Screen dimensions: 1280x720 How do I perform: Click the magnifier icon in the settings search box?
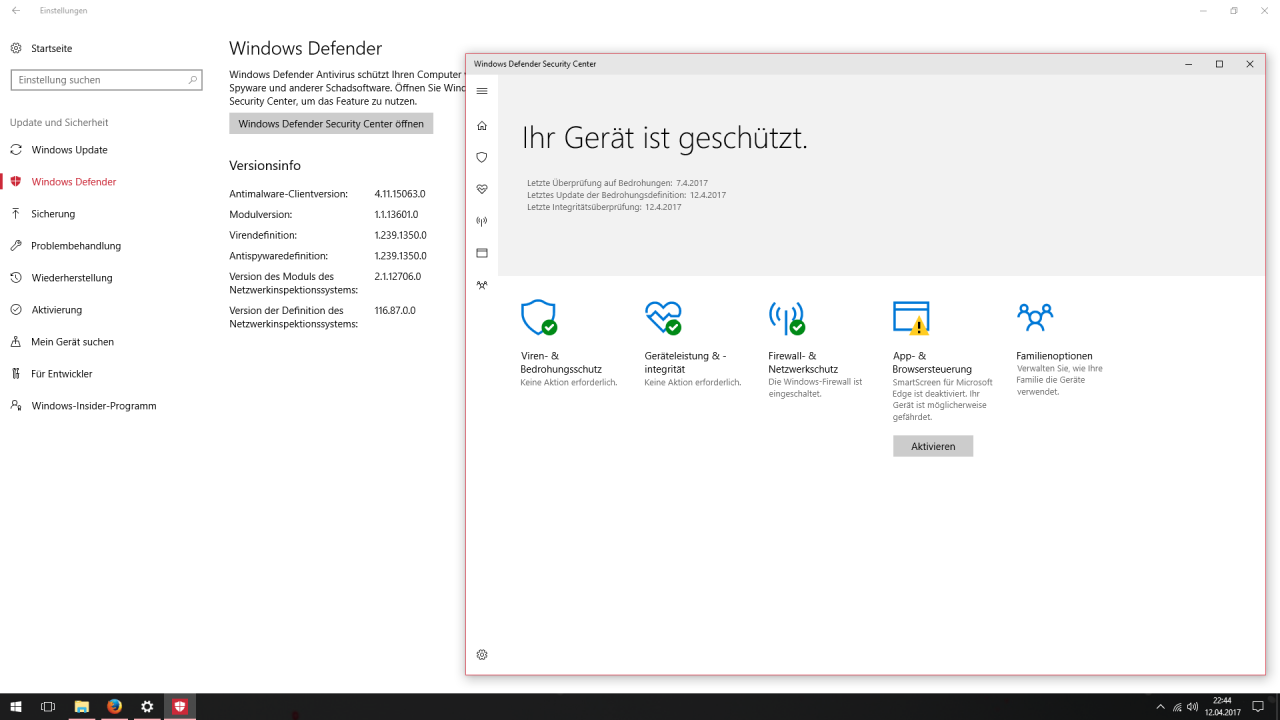[x=193, y=80]
